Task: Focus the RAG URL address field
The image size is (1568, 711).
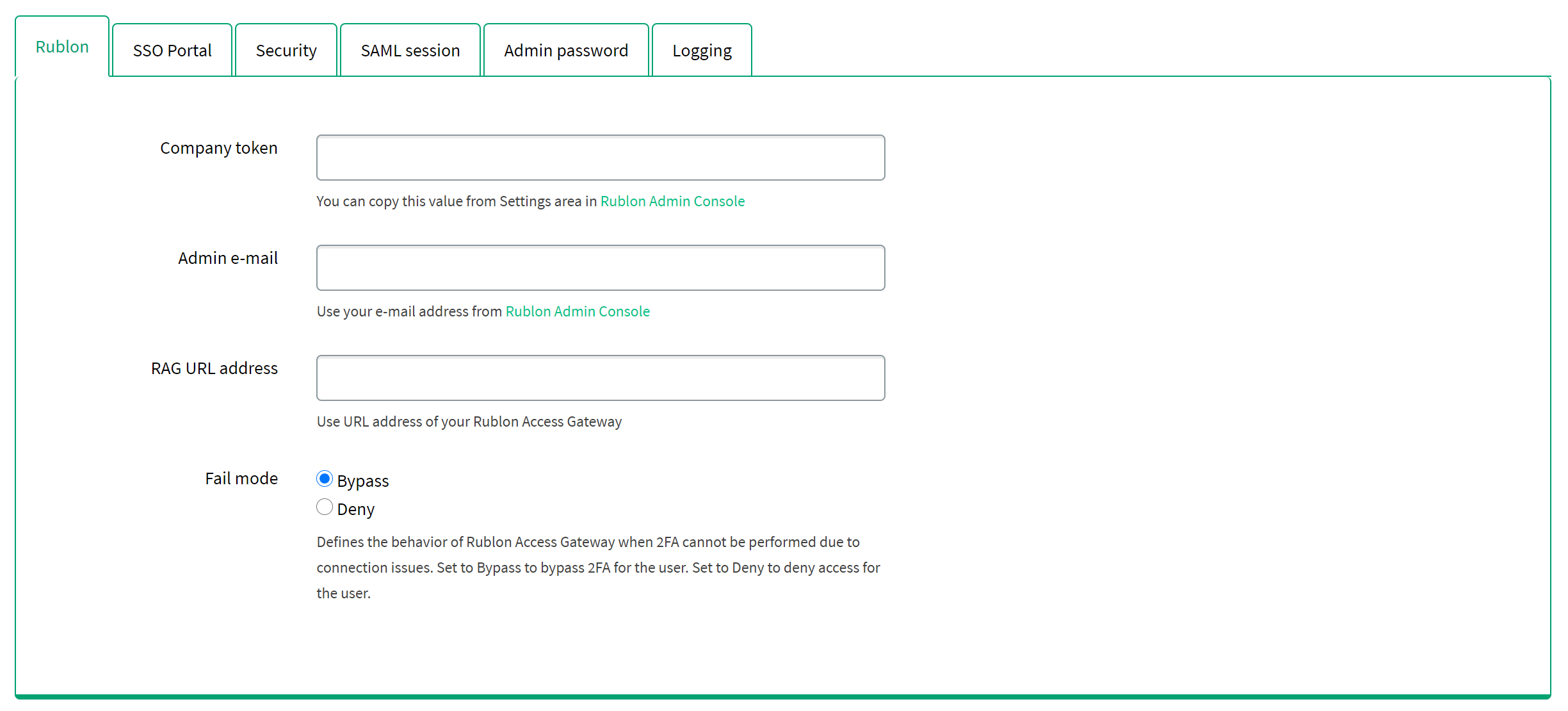Action: 601,378
